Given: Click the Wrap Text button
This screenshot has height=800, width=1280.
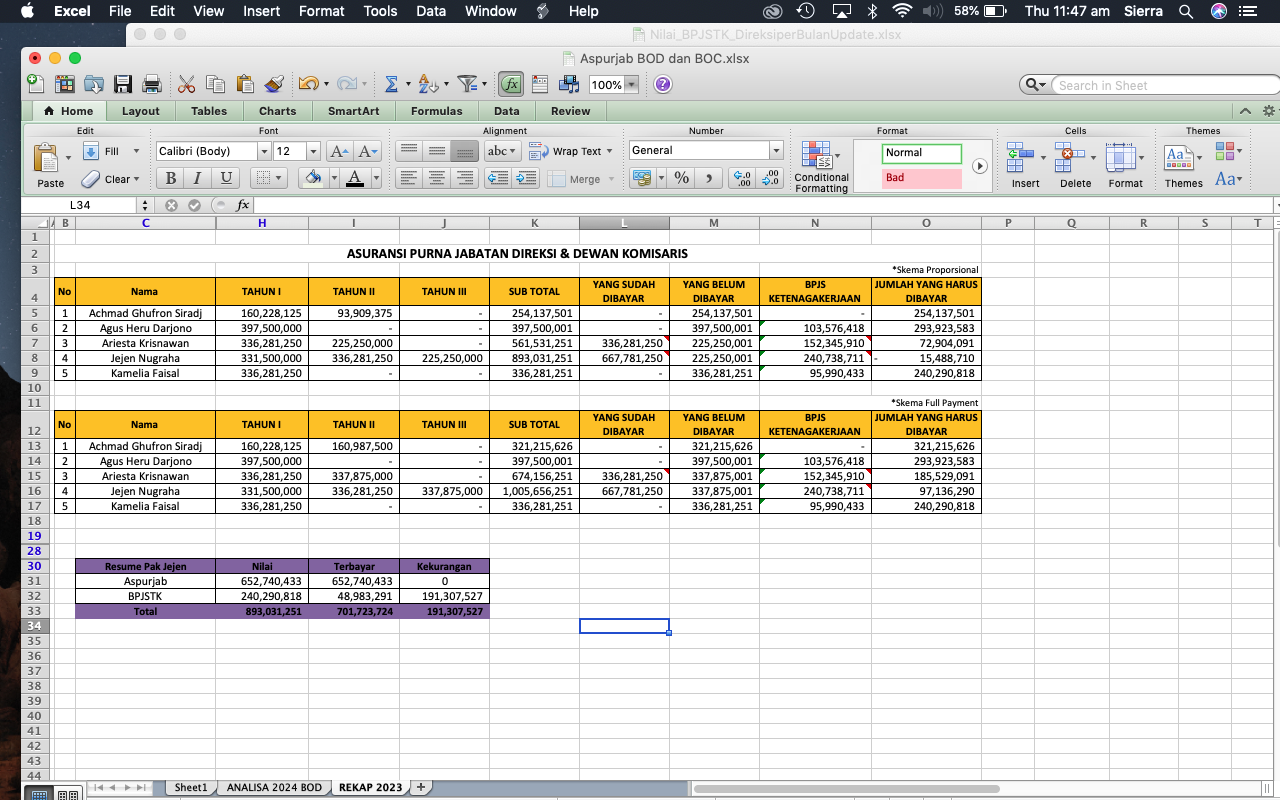Looking at the screenshot, I should coord(567,151).
